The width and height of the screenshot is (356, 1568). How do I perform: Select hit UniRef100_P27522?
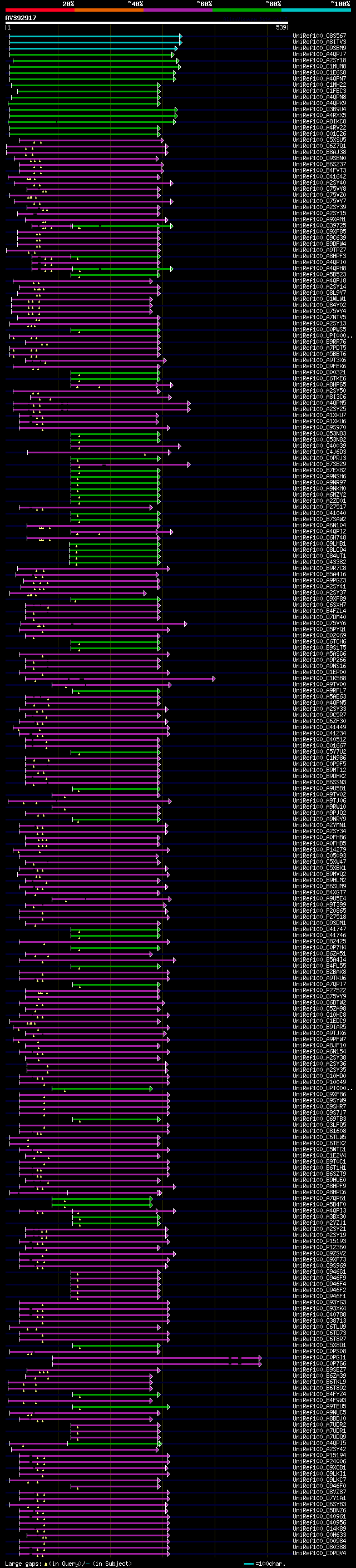click(x=319, y=990)
